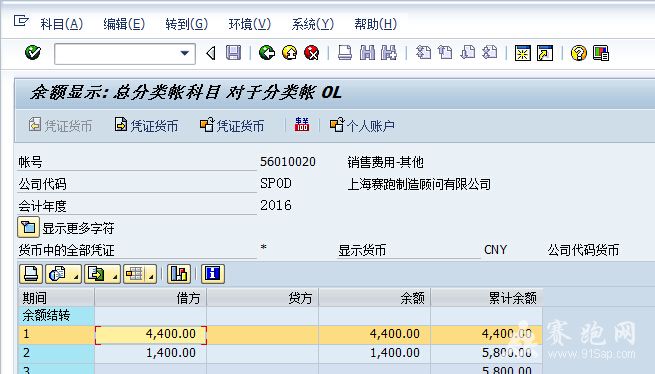Open the 环境(V) menu

coord(249,24)
